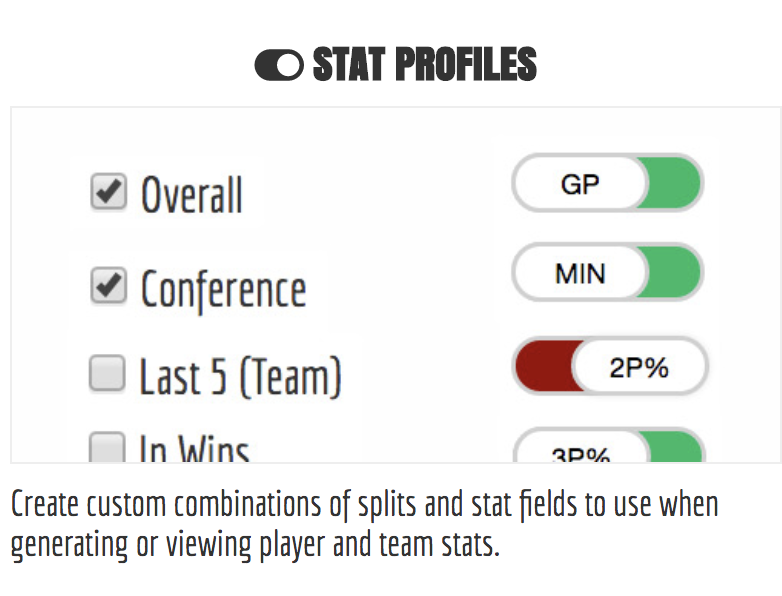Click the toggle icon beside Stat Profiles heading
This screenshot has height=596, width=782.
[x=279, y=65]
